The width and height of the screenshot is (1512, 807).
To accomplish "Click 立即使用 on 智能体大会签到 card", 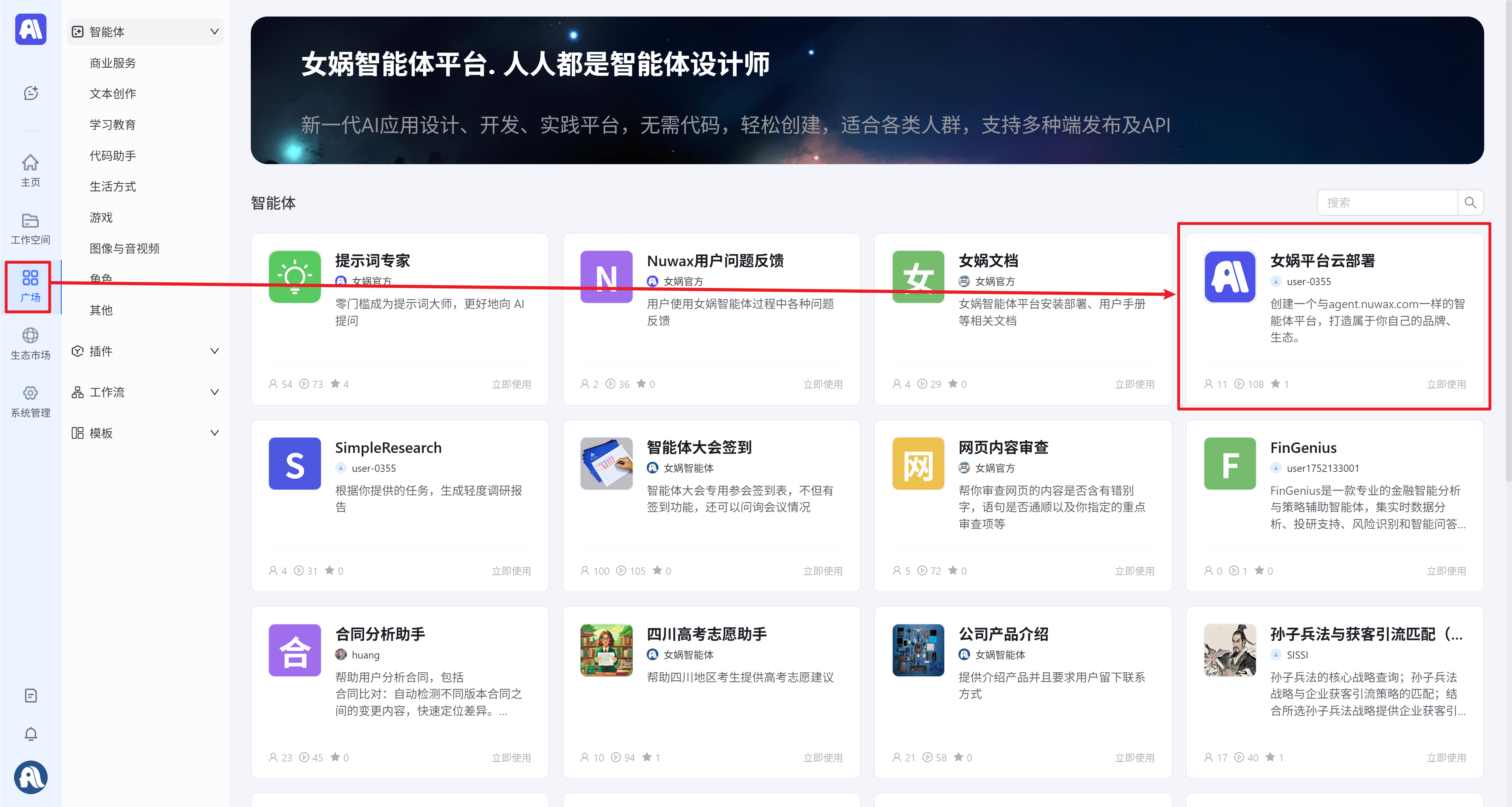I will (822, 571).
